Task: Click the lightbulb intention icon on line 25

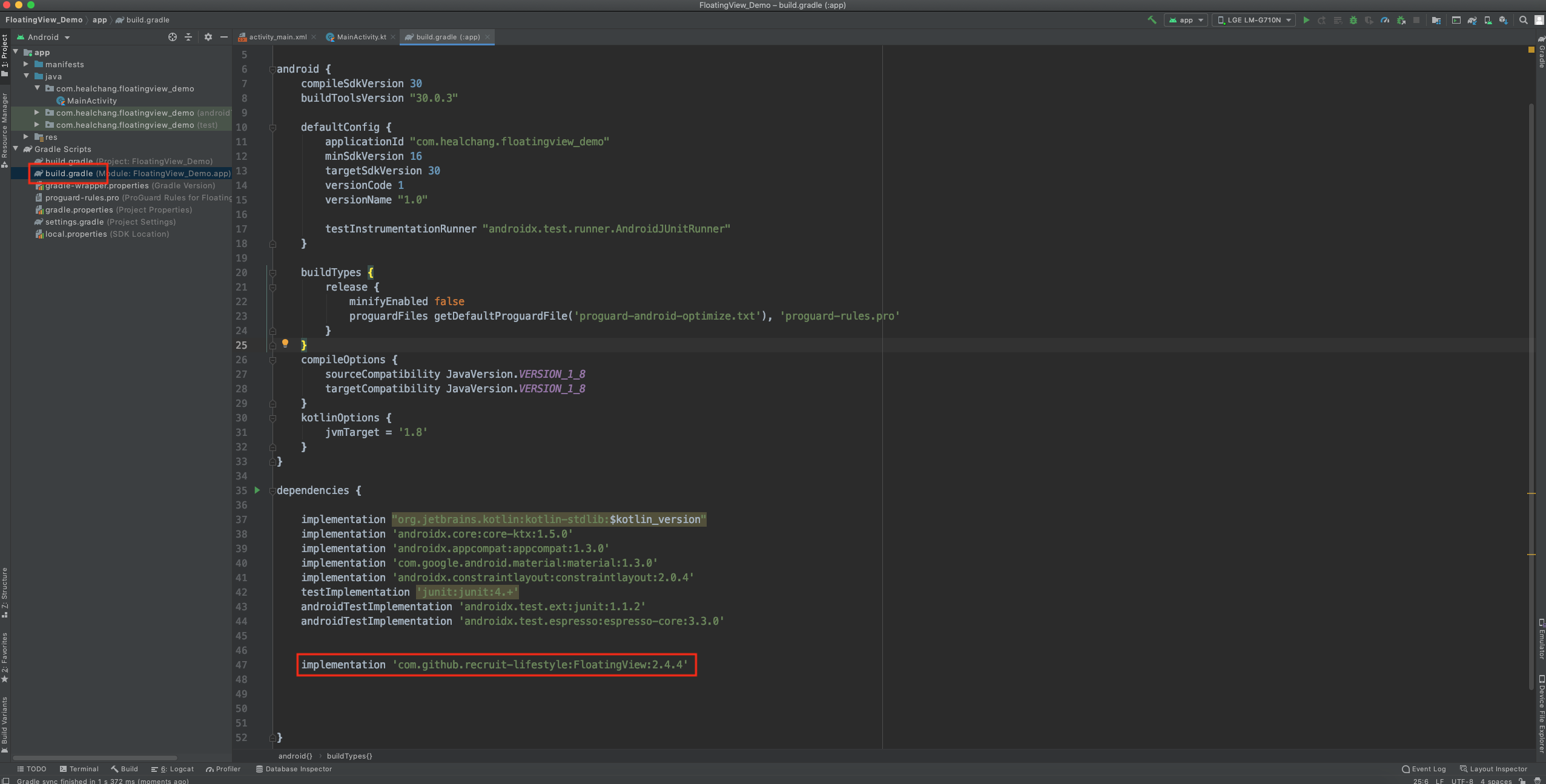Action: tap(285, 343)
